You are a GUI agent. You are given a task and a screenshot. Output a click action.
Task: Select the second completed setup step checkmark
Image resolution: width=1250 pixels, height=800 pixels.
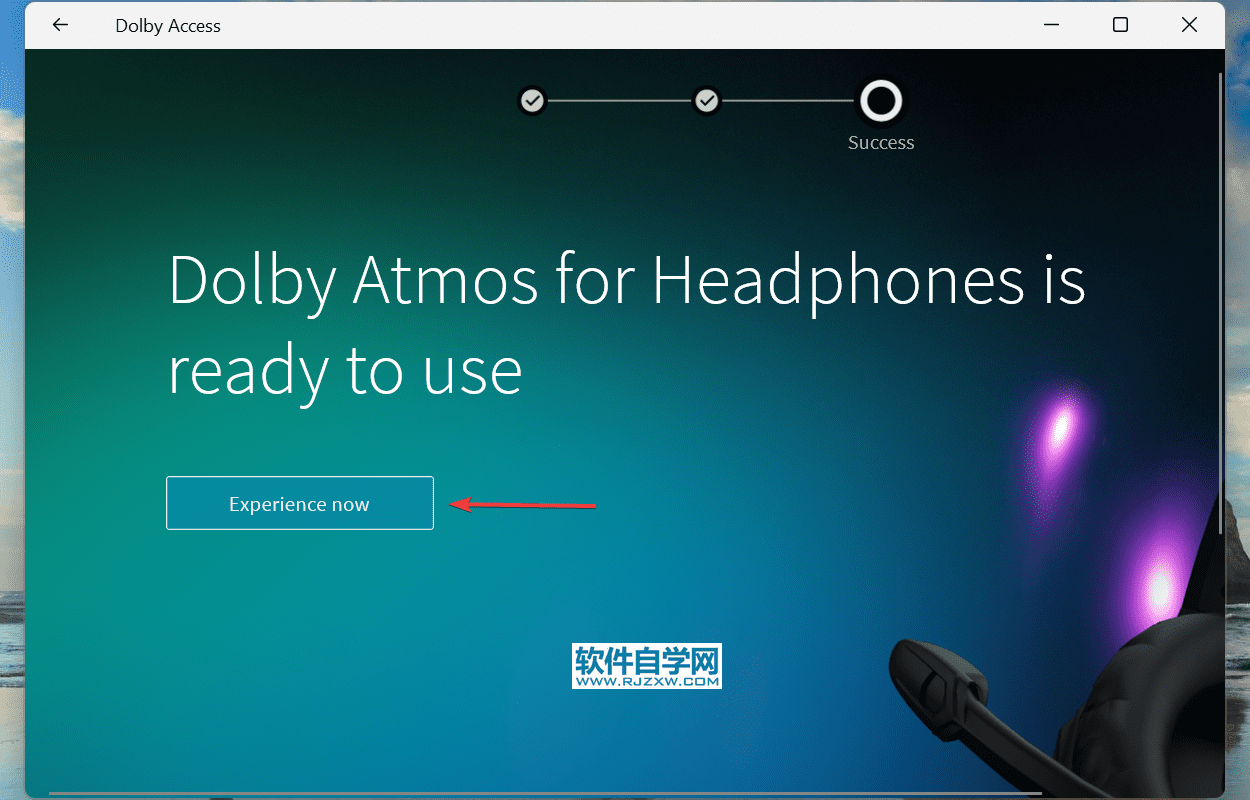(706, 100)
